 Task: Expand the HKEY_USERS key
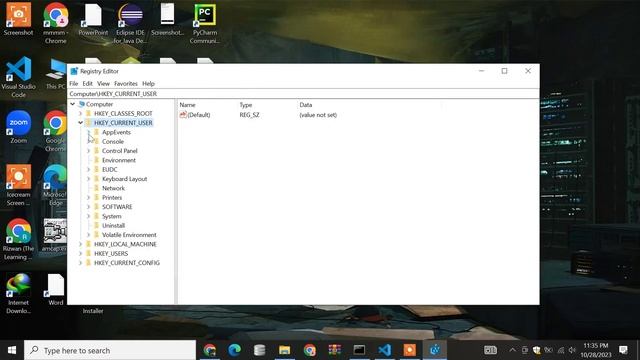[x=80, y=253]
